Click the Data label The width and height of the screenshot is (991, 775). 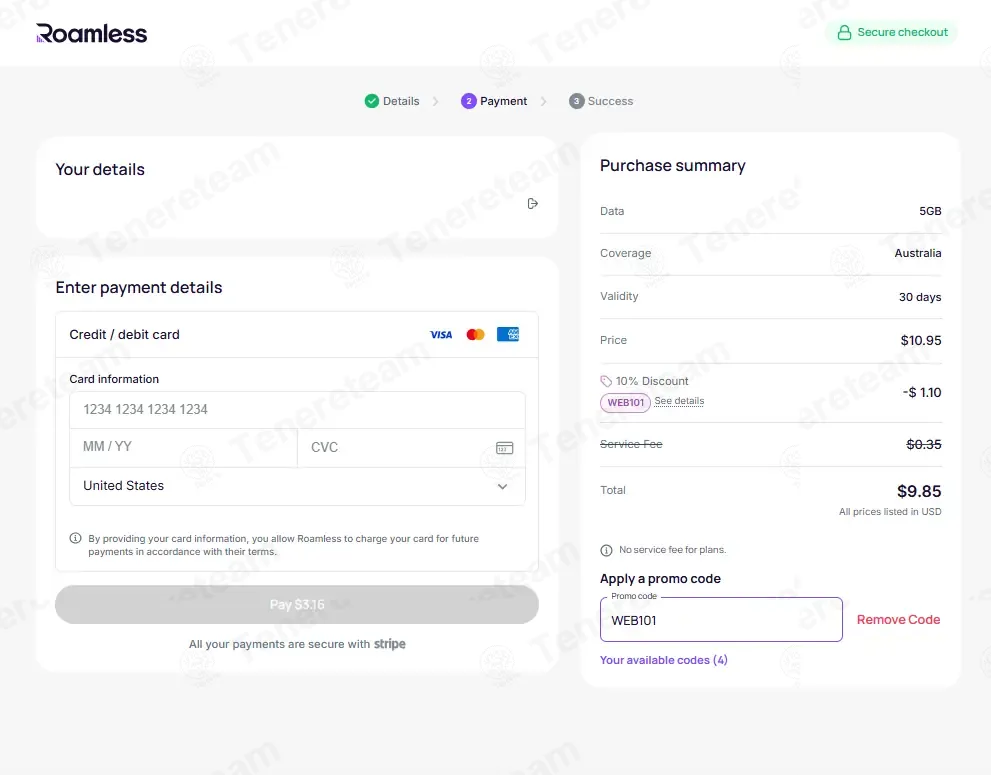pos(612,211)
